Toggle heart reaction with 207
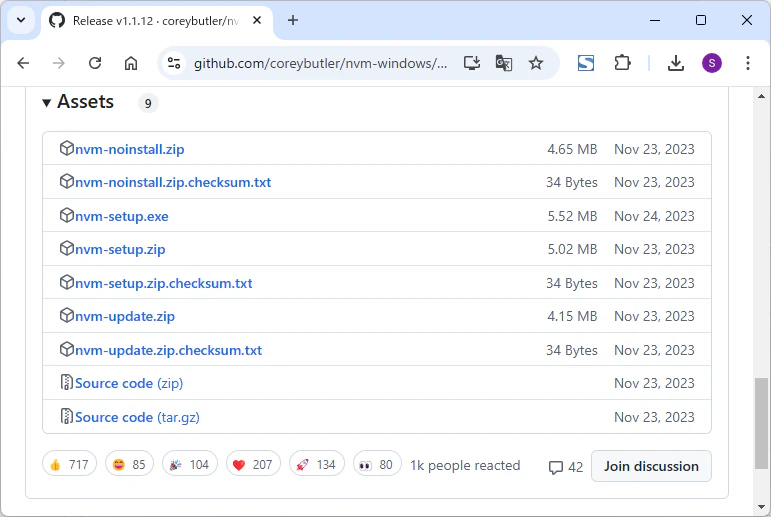Image resolution: width=771 pixels, height=517 pixels. coord(253,464)
